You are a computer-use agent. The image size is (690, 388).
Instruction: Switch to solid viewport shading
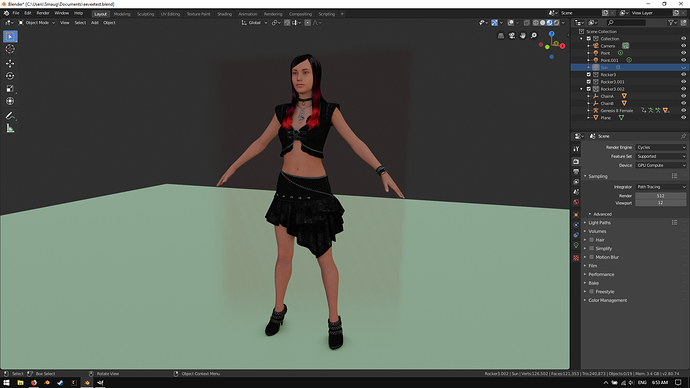(543, 22)
